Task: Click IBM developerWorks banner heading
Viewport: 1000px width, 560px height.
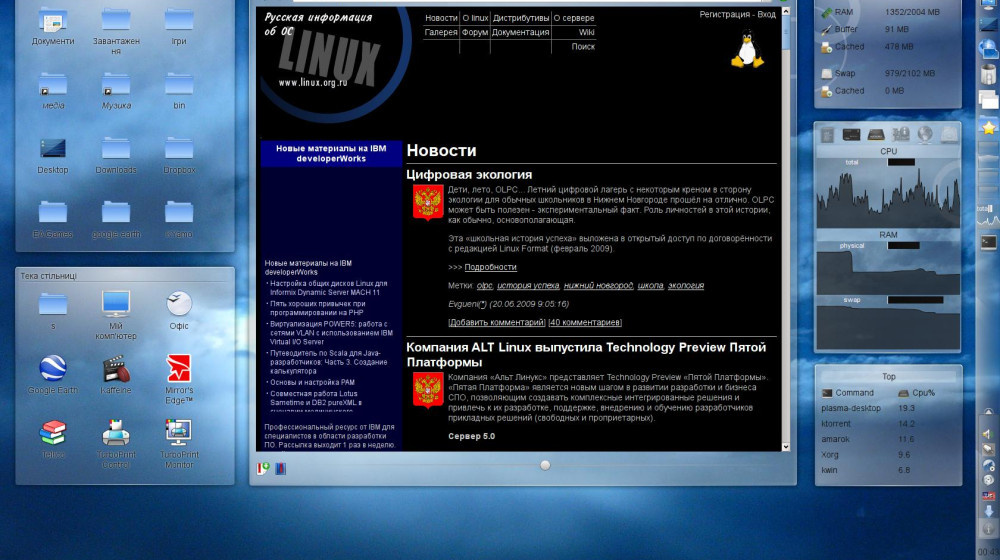Action: tap(331, 153)
